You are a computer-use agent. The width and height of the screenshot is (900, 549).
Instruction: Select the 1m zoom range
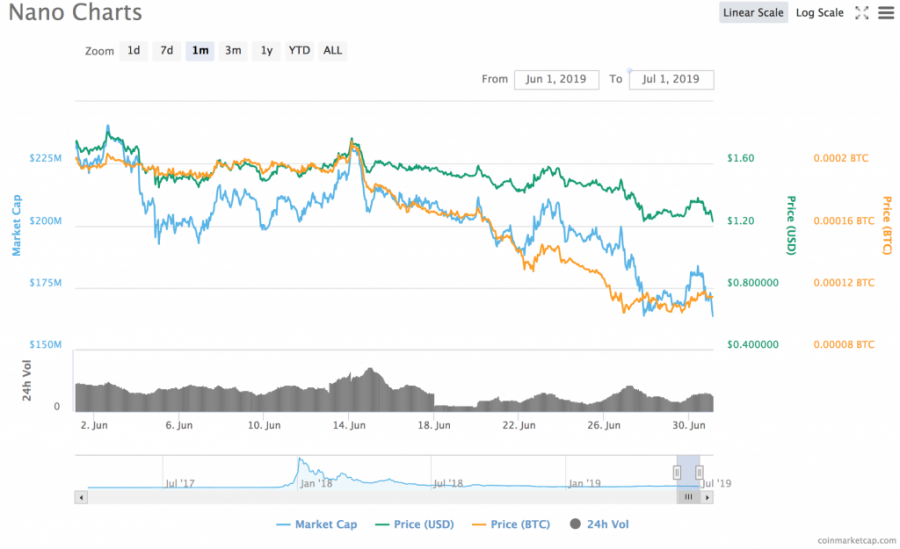coord(200,51)
